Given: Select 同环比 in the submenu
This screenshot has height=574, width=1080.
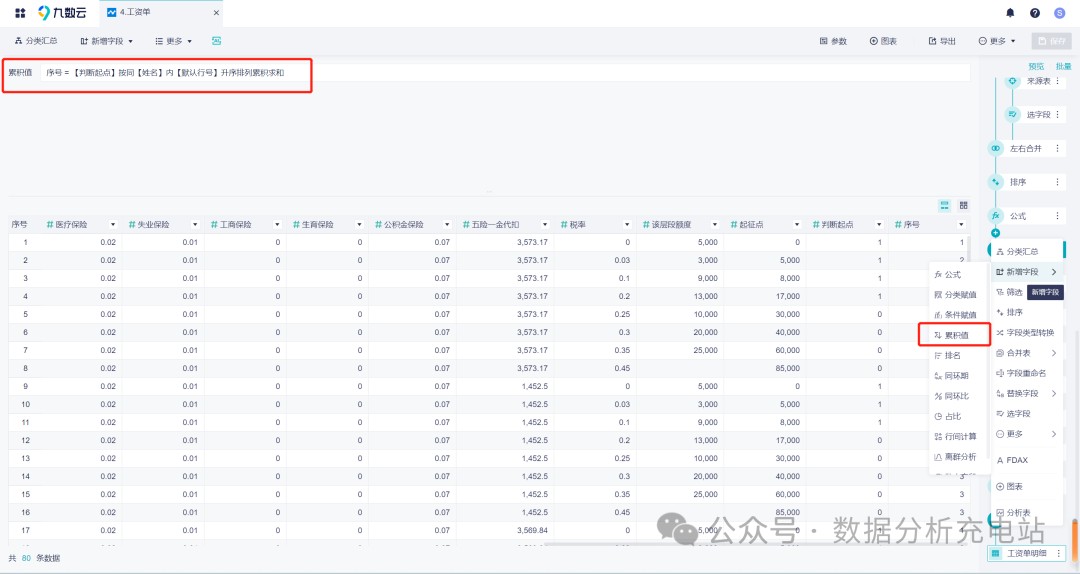Looking at the screenshot, I should point(959,396).
